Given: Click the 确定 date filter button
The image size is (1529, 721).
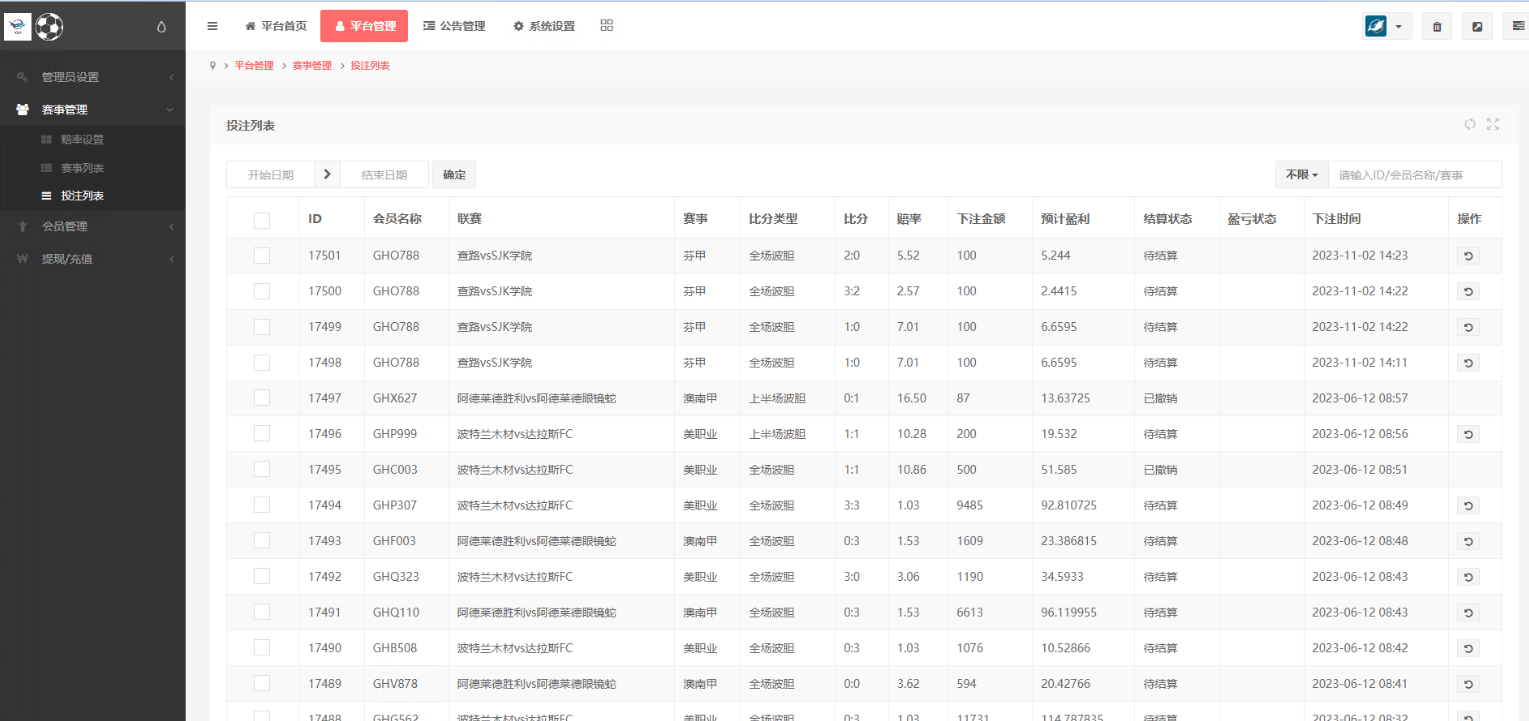Looking at the screenshot, I should [454, 175].
